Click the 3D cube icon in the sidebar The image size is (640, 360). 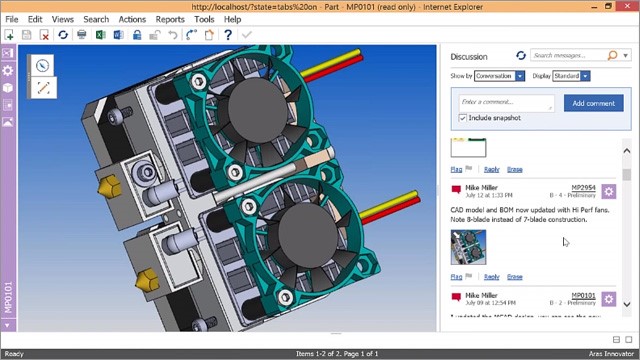(8, 88)
